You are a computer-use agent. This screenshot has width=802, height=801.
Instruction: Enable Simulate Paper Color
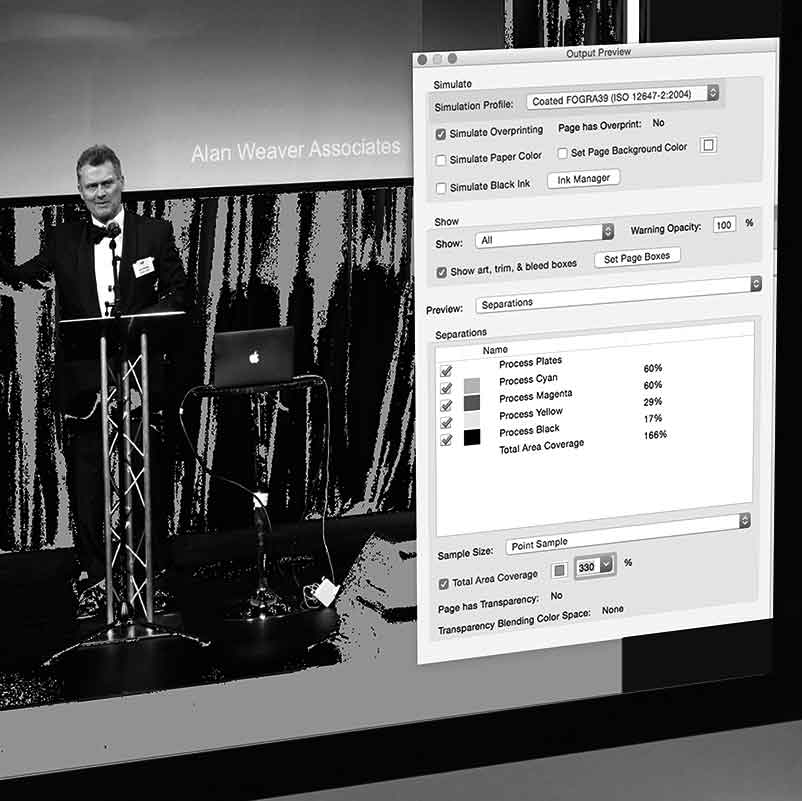tap(441, 160)
